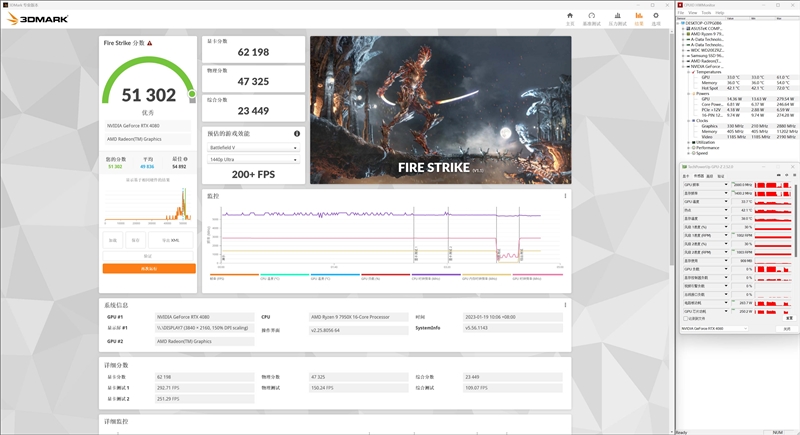
Task: Click the info icon beside estimated game performance
Action: [297, 133]
